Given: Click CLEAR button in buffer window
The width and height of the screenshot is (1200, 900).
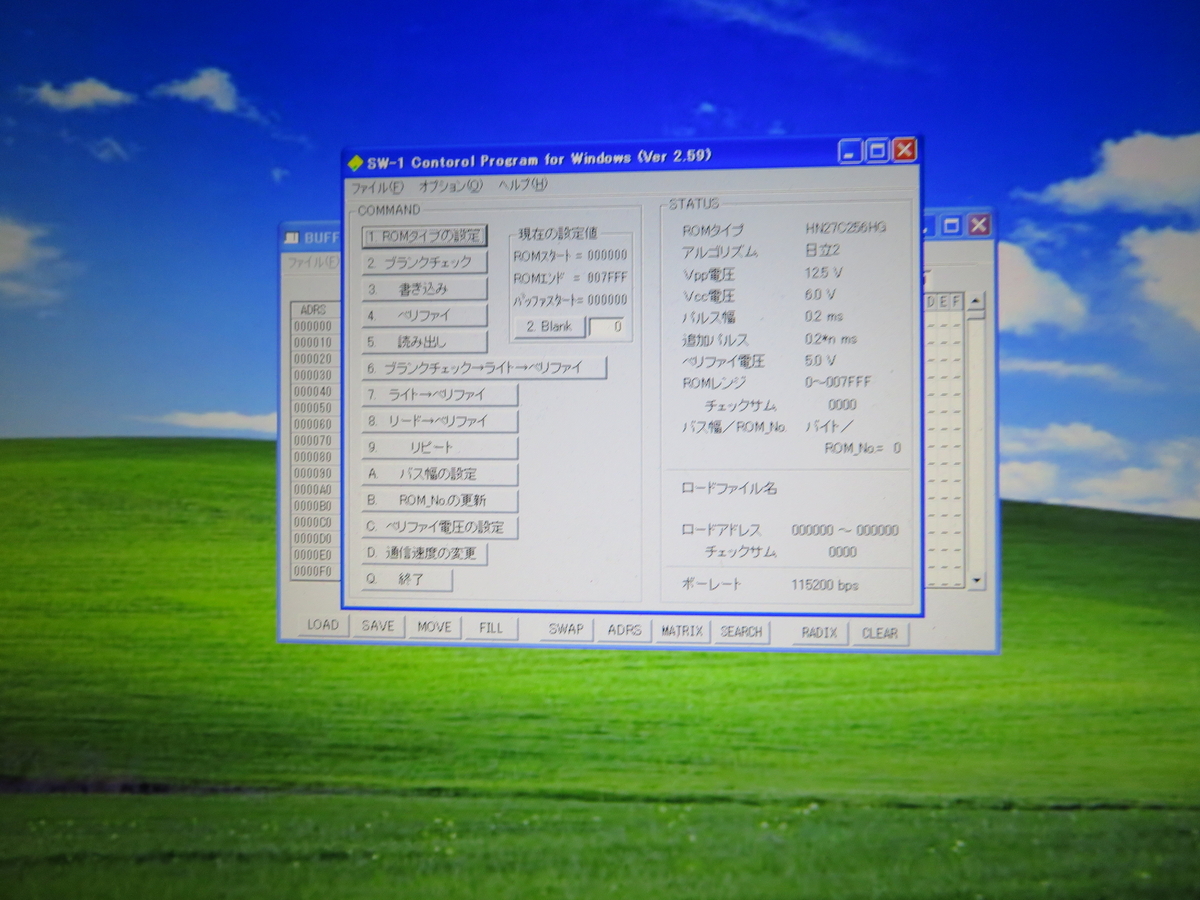Looking at the screenshot, I should click(x=880, y=633).
